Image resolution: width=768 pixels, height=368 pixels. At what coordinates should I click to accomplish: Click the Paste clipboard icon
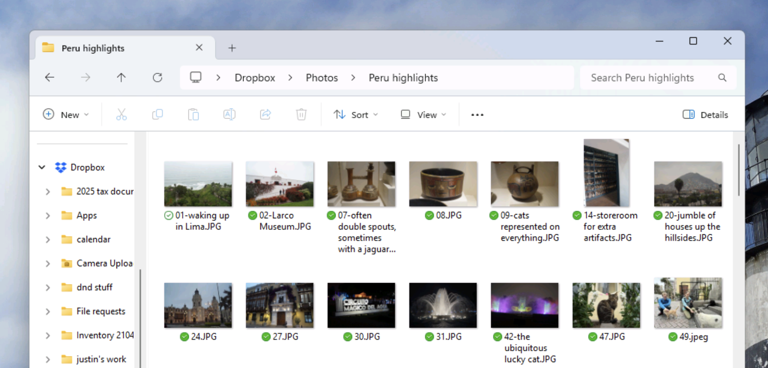coord(193,115)
